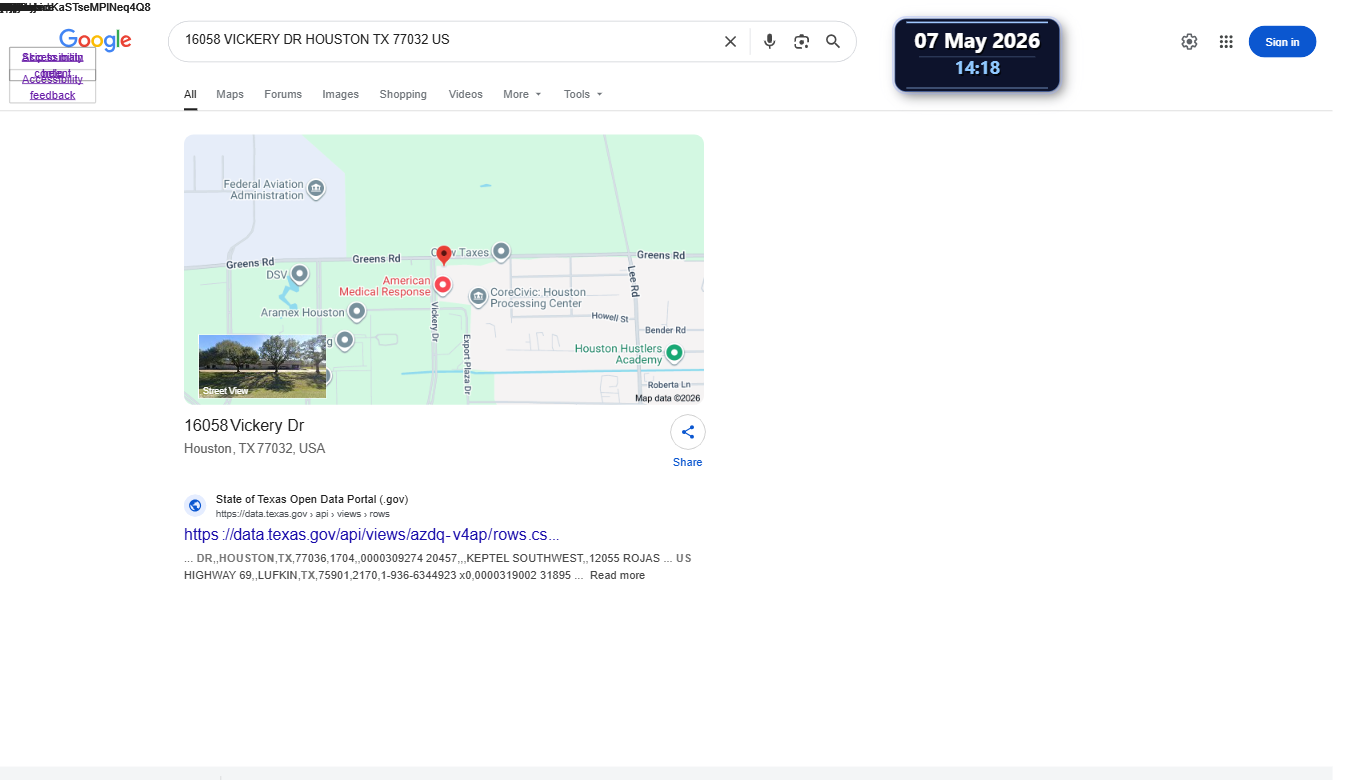Select the DSV map marker
Screen dimensions: 1348x780
pos(298,273)
